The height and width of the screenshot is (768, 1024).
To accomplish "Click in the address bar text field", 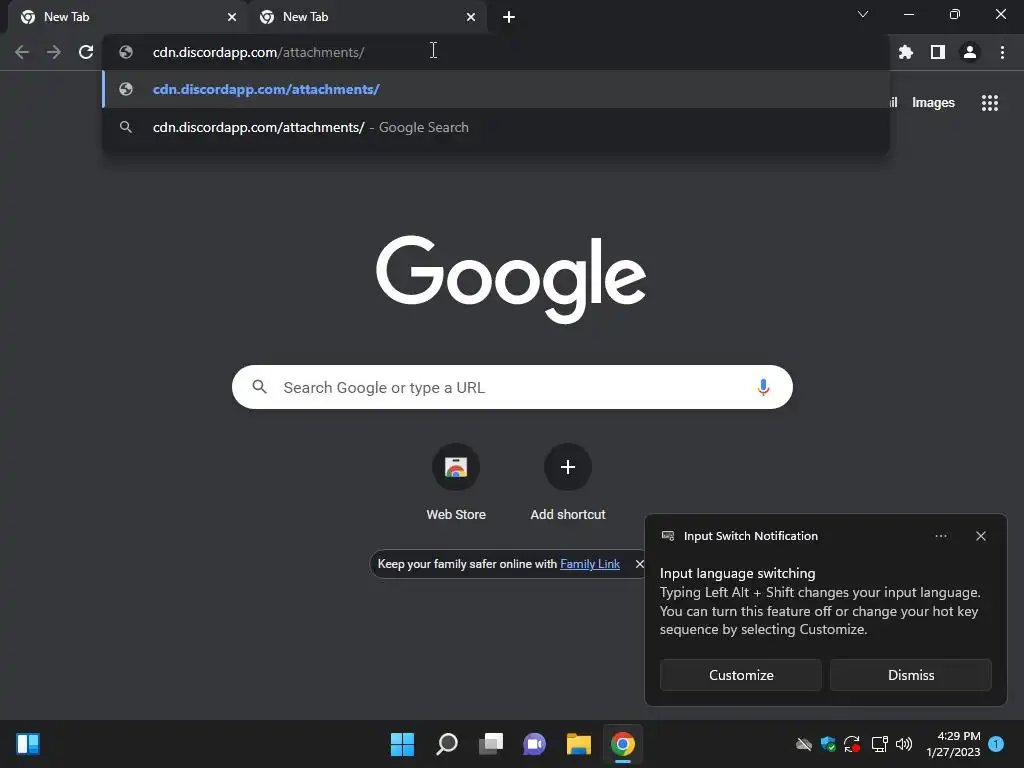I will pos(496,52).
